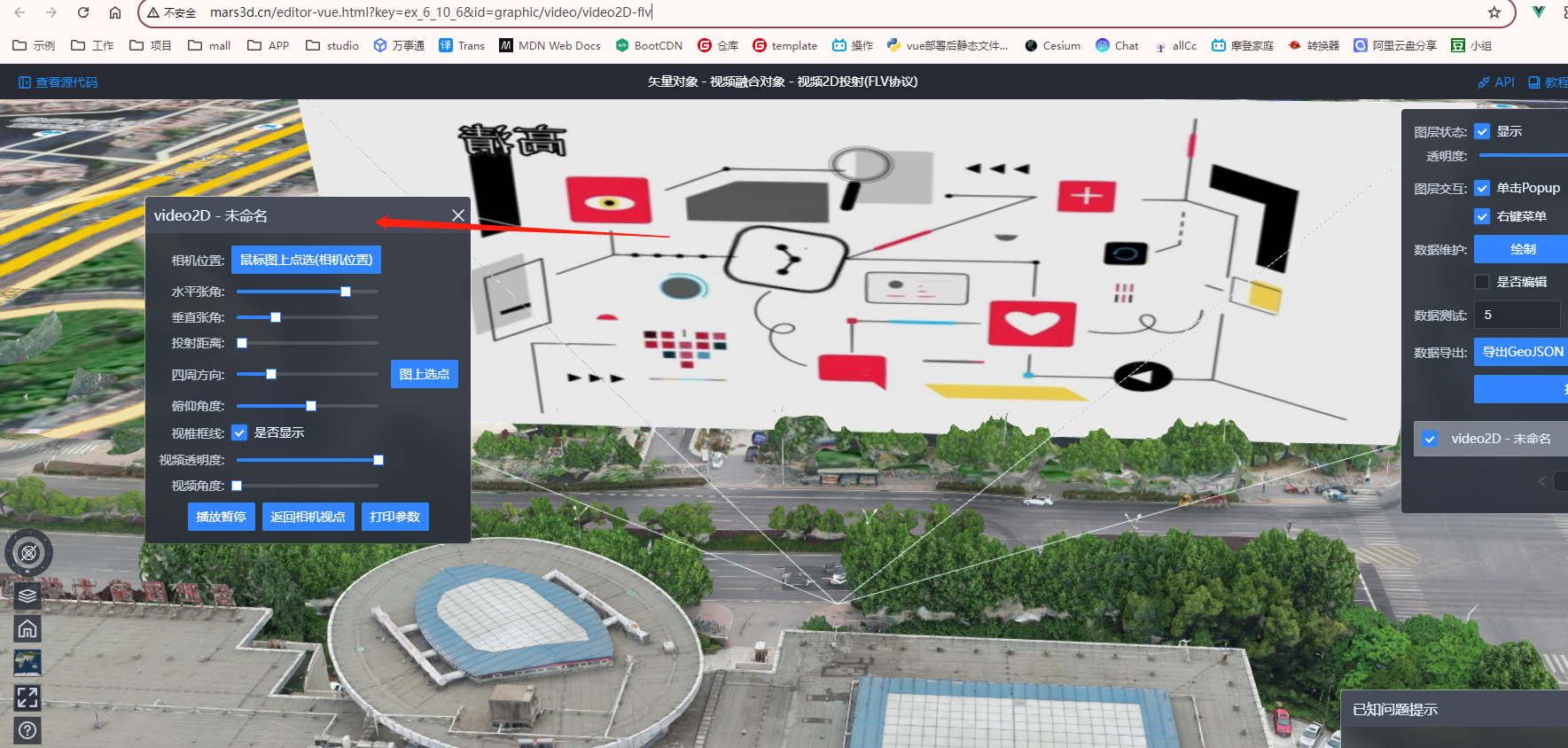
Task: Adjust the 水平张角 slider
Action: 308,292
